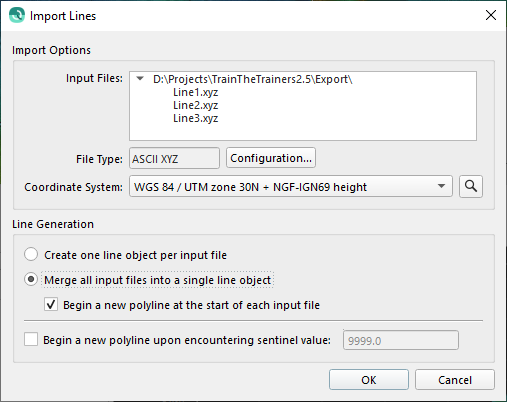Click the magnifier search coordinate system icon

471,186
